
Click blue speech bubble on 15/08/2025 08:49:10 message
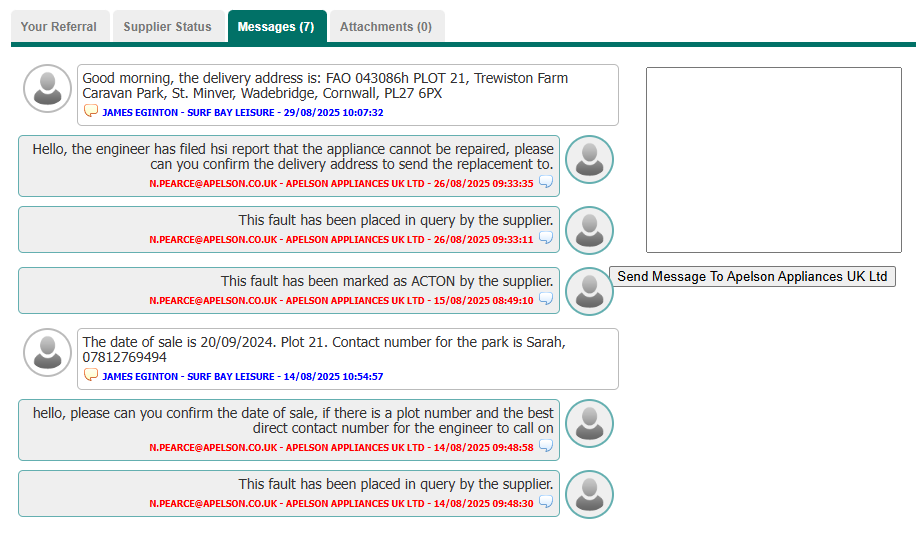tap(546, 299)
